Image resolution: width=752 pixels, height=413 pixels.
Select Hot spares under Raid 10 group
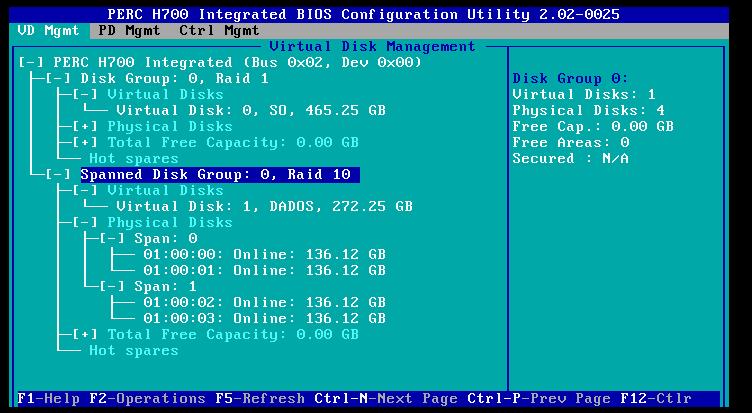click(x=134, y=351)
